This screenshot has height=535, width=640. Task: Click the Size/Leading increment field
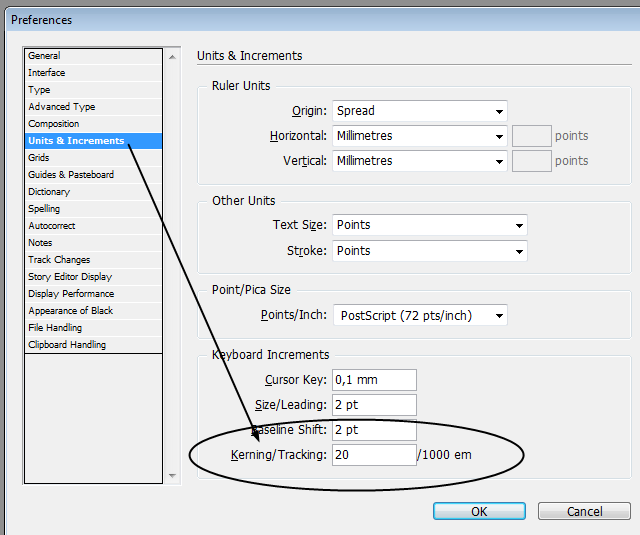point(374,405)
